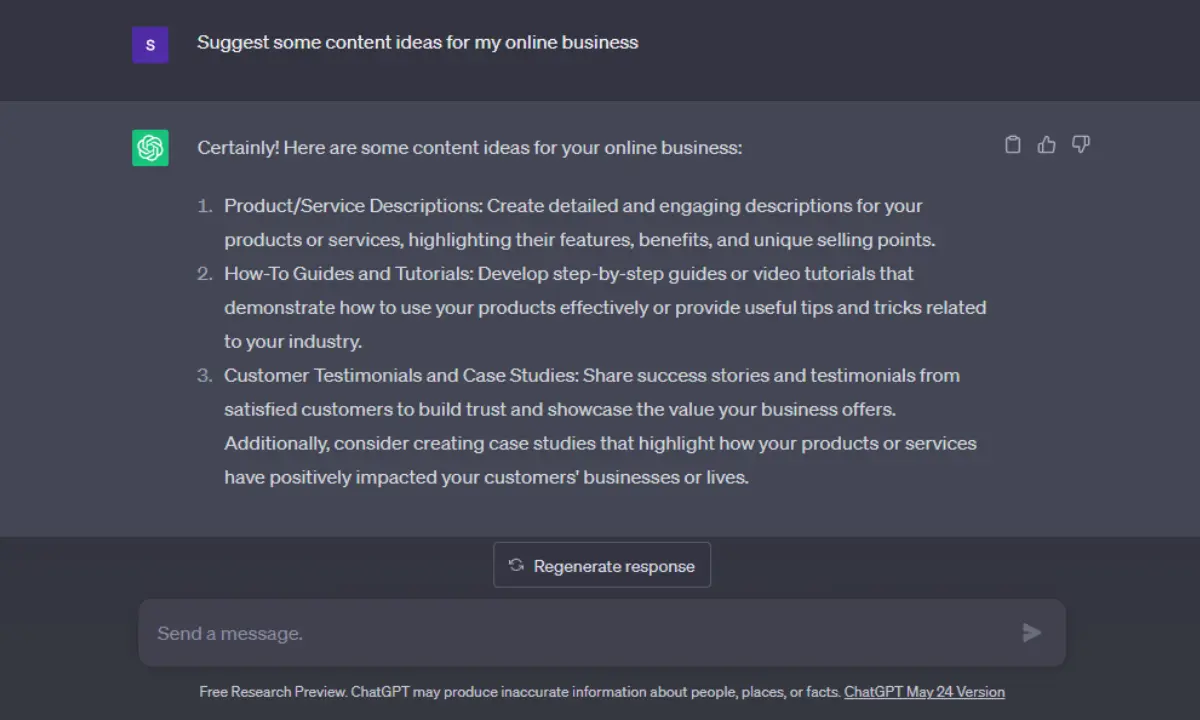Click the circular arrows regenerate icon
The height and width of the screenshot is (720, 1200).
[x=516, y=565]
